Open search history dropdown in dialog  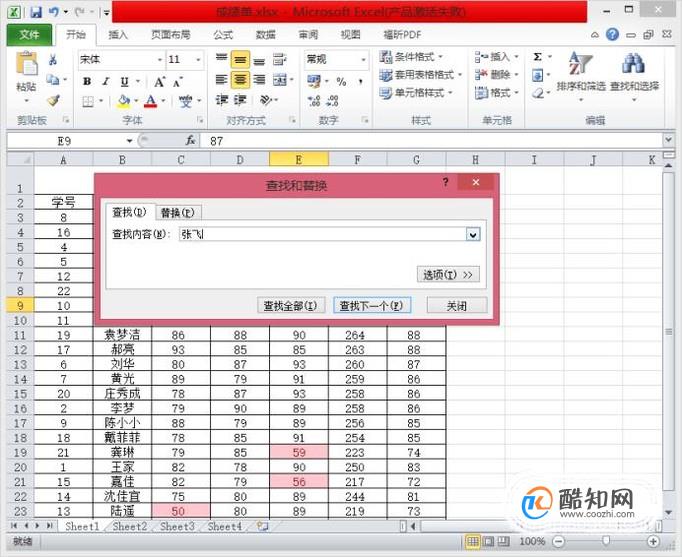tap(473, 235)
